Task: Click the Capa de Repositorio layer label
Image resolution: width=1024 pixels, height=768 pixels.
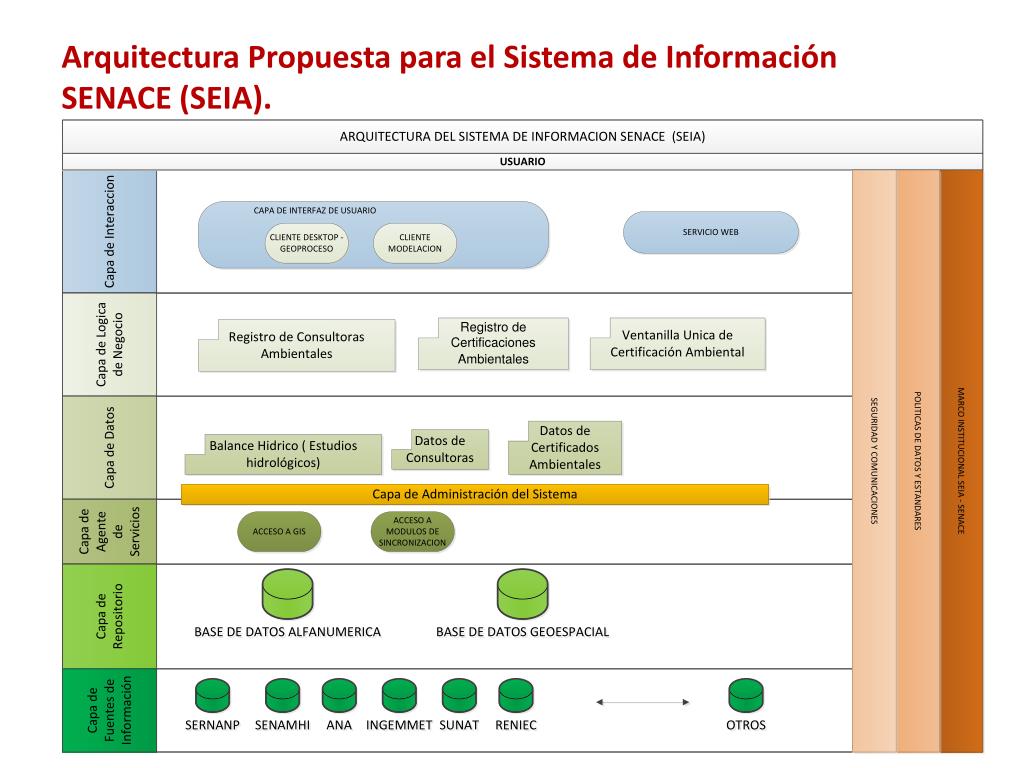Action: click(x=110, y=616)
